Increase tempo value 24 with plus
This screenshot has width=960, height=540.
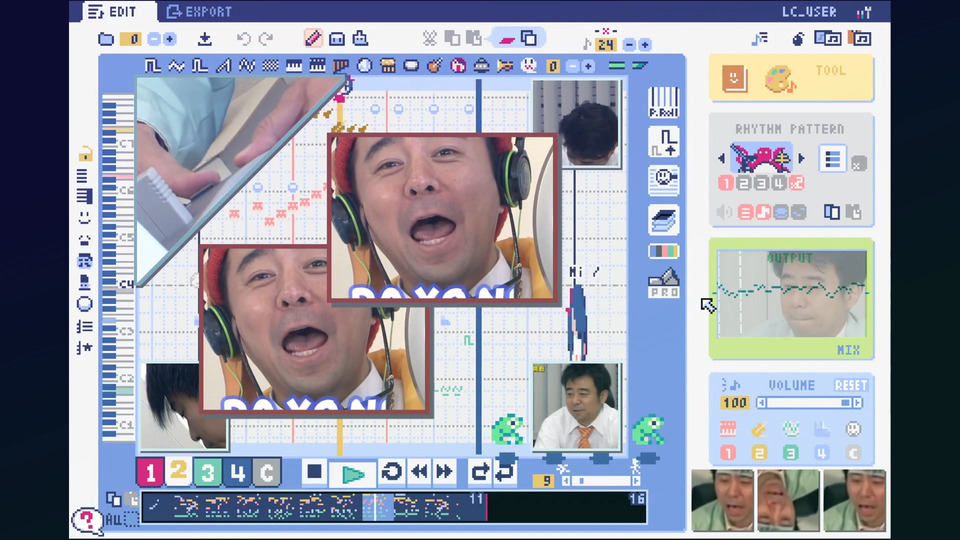pos(644,45)
